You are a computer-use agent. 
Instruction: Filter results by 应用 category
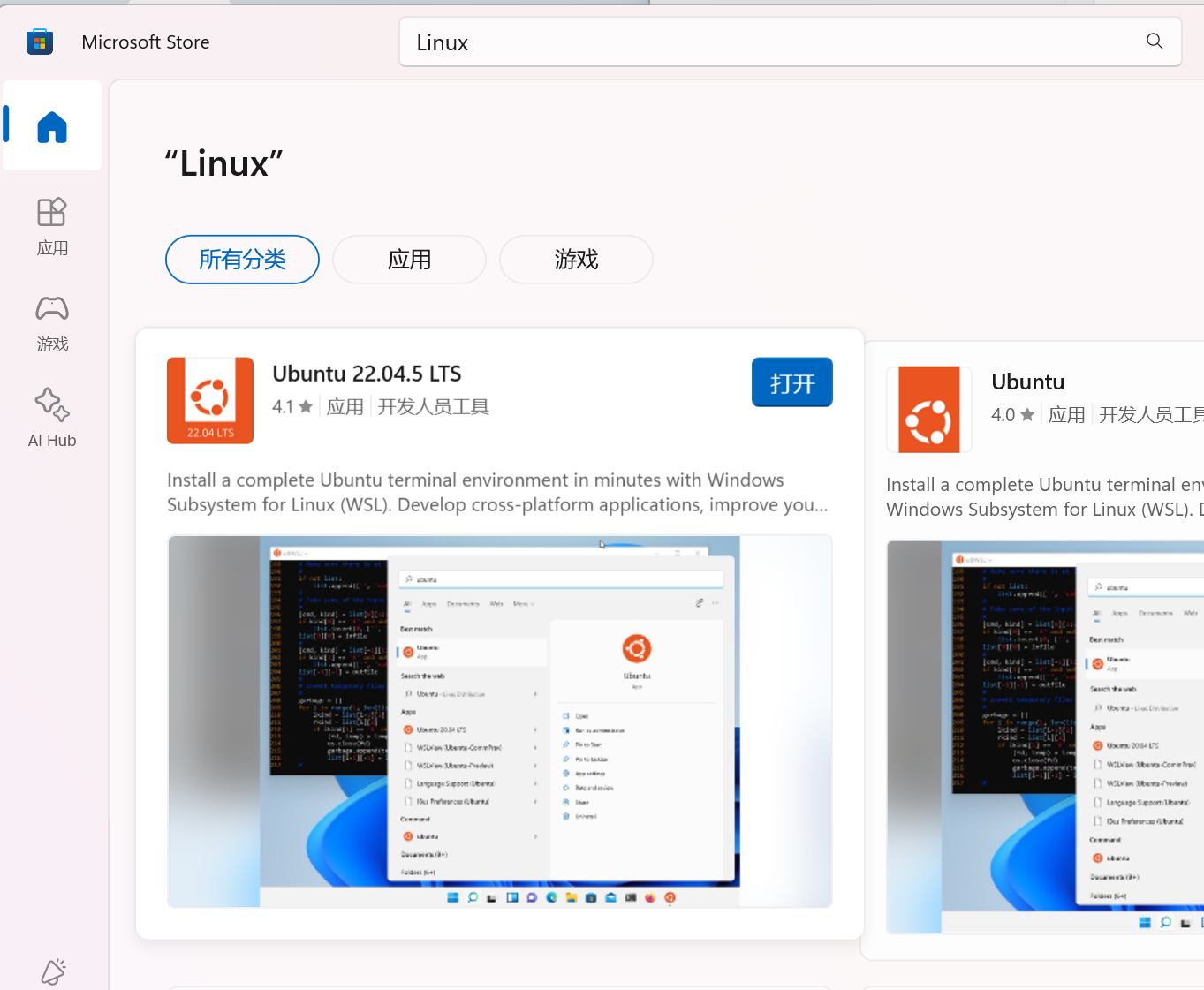tap(408, 259)
